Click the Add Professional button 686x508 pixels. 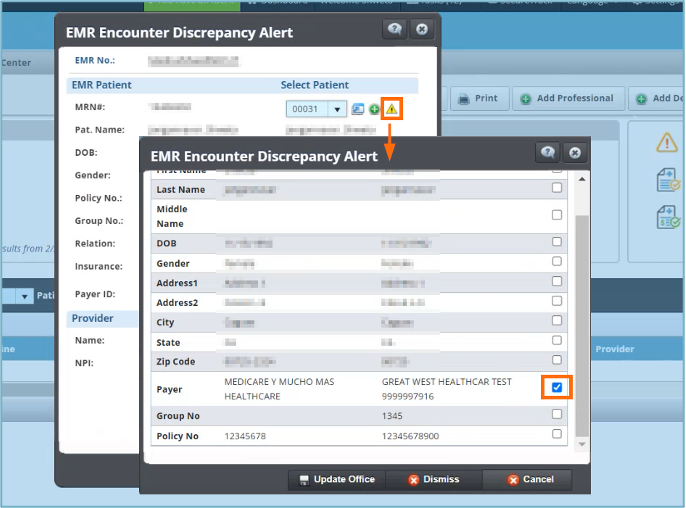[567, 98]
